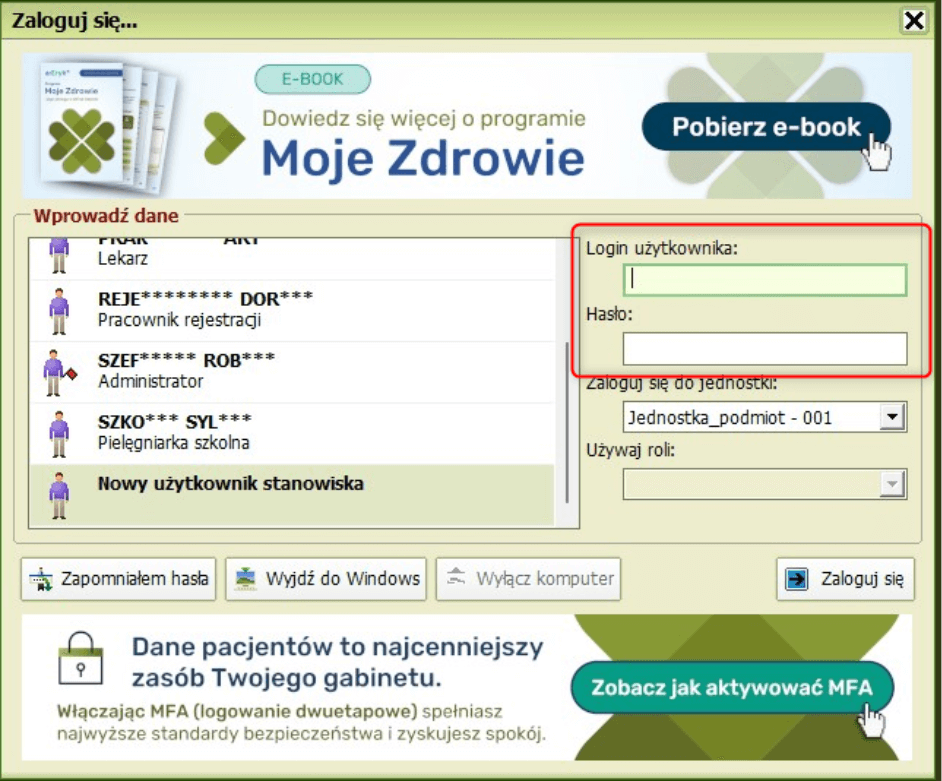Click Jednostka_podmiot - 001 combo box
942x781 pixels.
click(765, 417)
